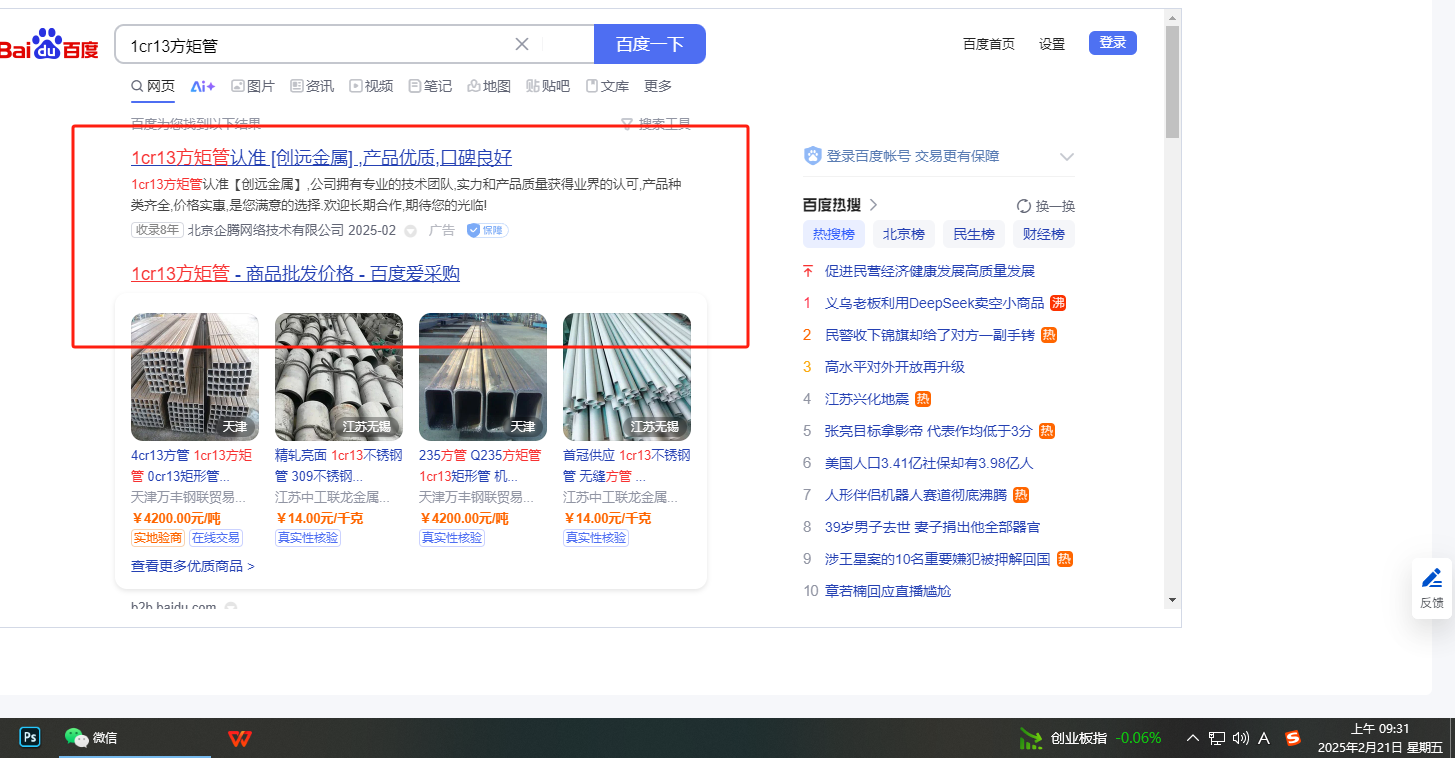Open Photoshop from the taskbar
The width and height of the screenshot is (1455, 758).
tap(30, 738)
